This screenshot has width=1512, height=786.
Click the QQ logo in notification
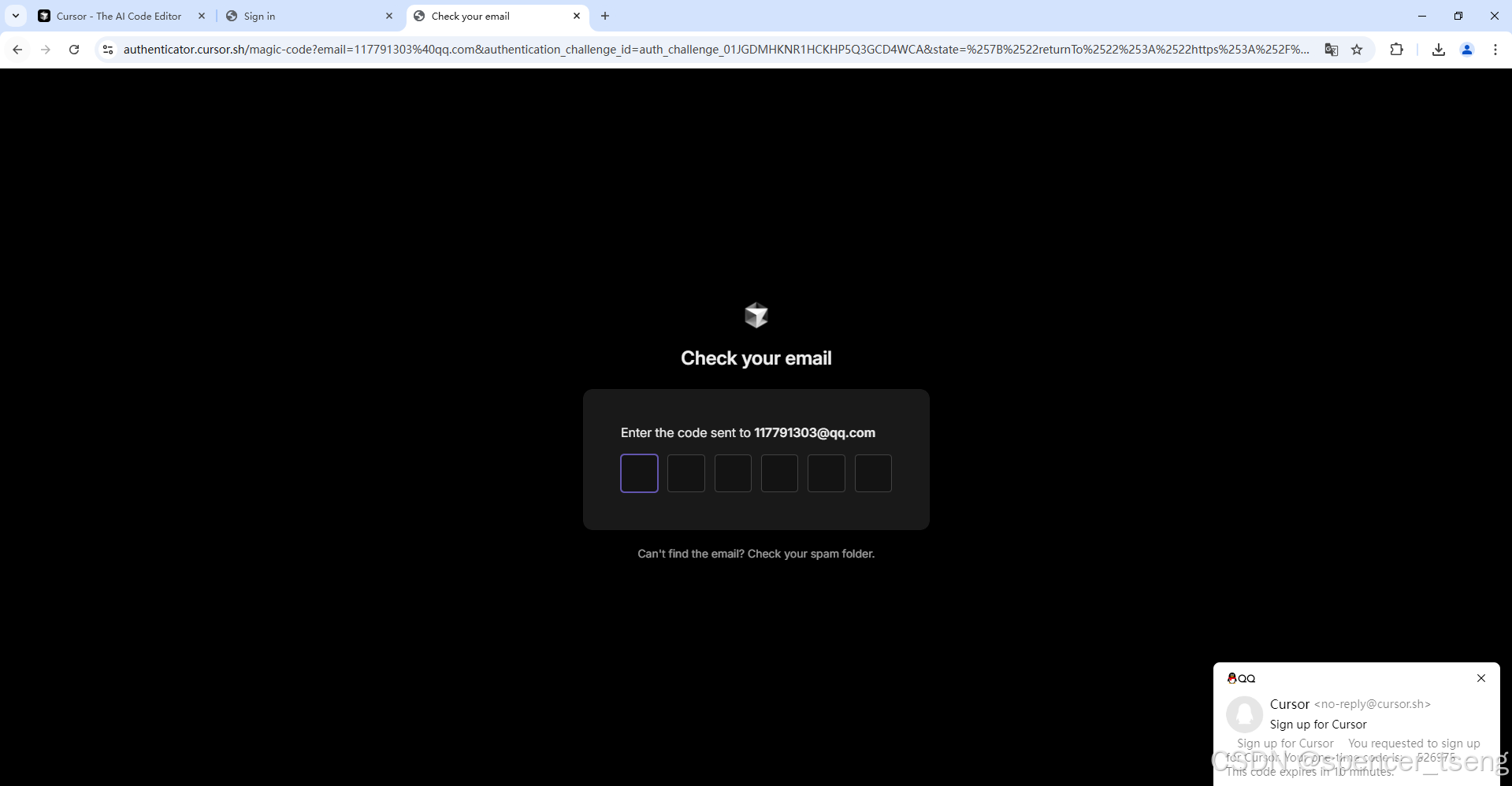click(x=1241, y=678)
